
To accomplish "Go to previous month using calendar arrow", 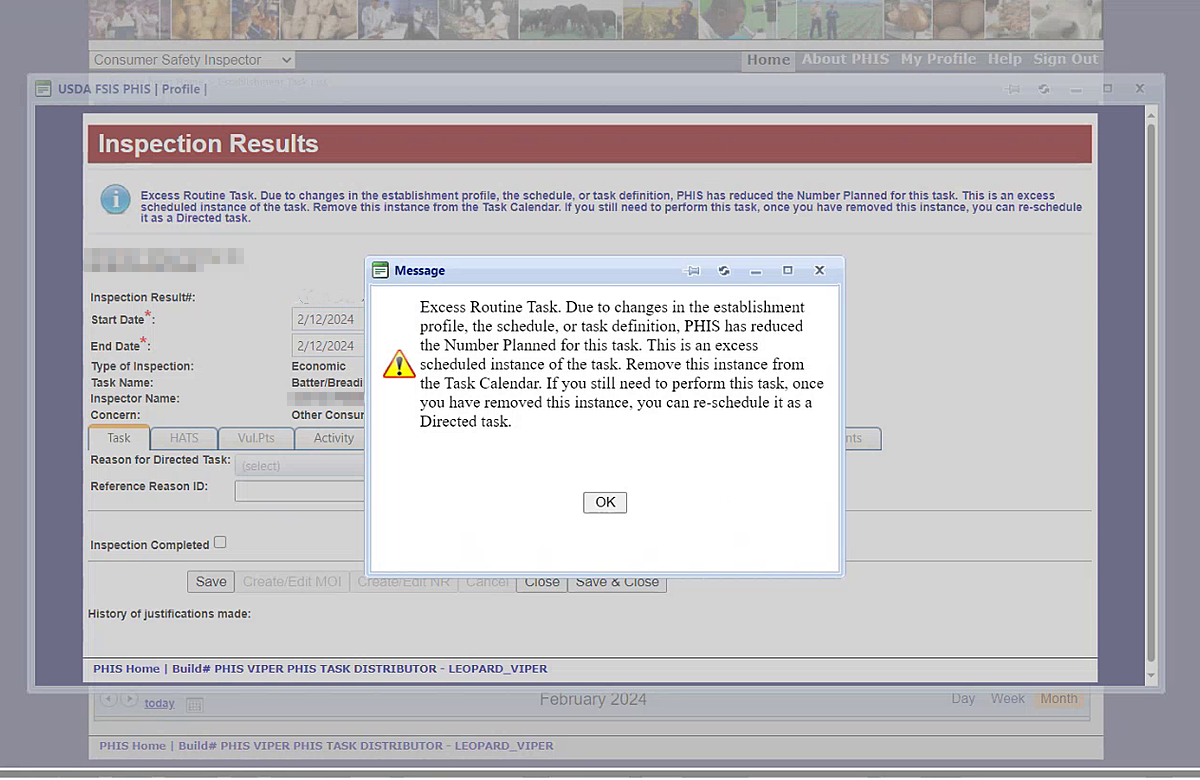I will click(x=109, y=699).
